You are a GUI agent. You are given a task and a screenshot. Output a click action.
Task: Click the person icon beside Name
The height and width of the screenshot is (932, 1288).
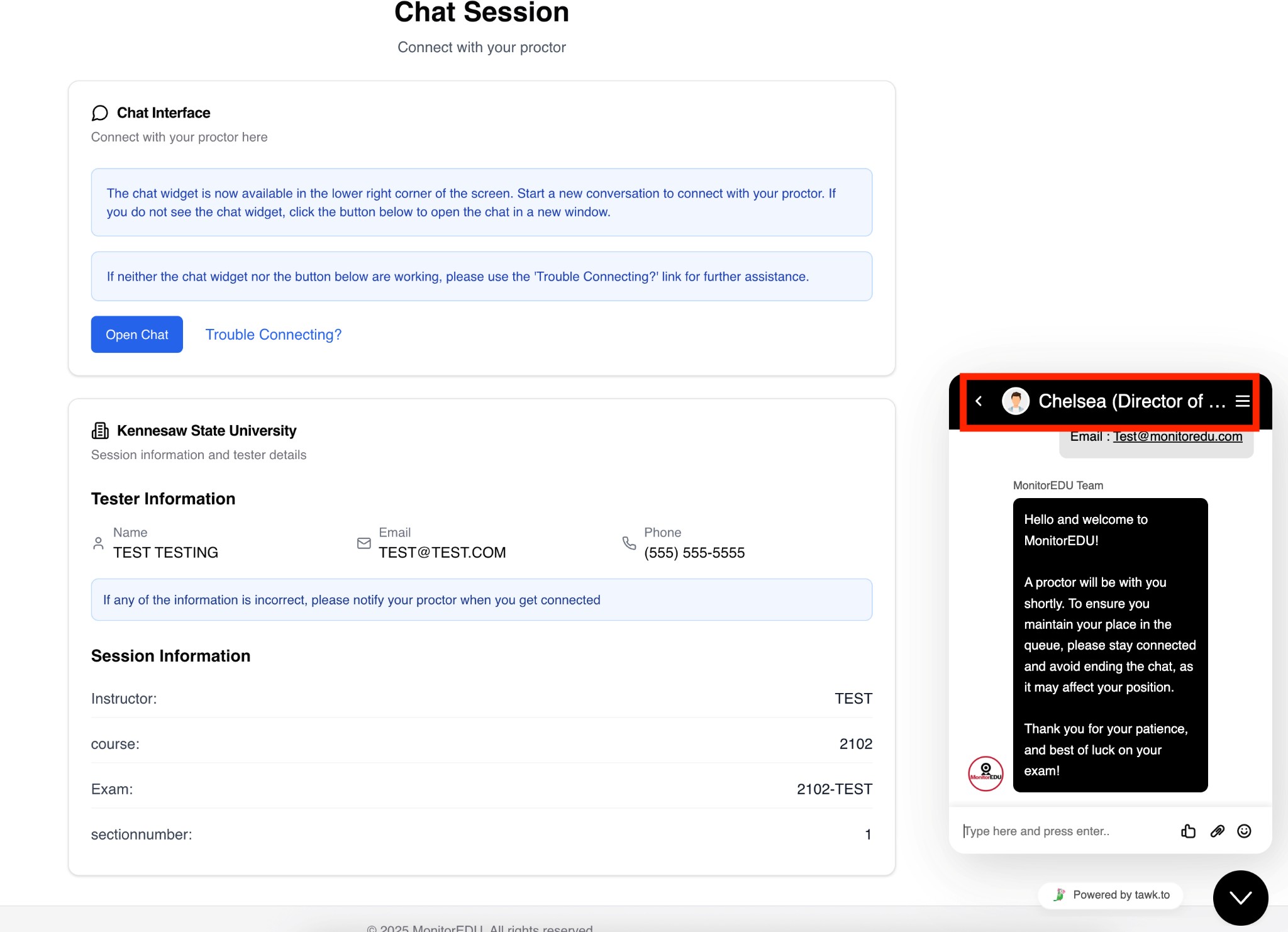(98, 543)
